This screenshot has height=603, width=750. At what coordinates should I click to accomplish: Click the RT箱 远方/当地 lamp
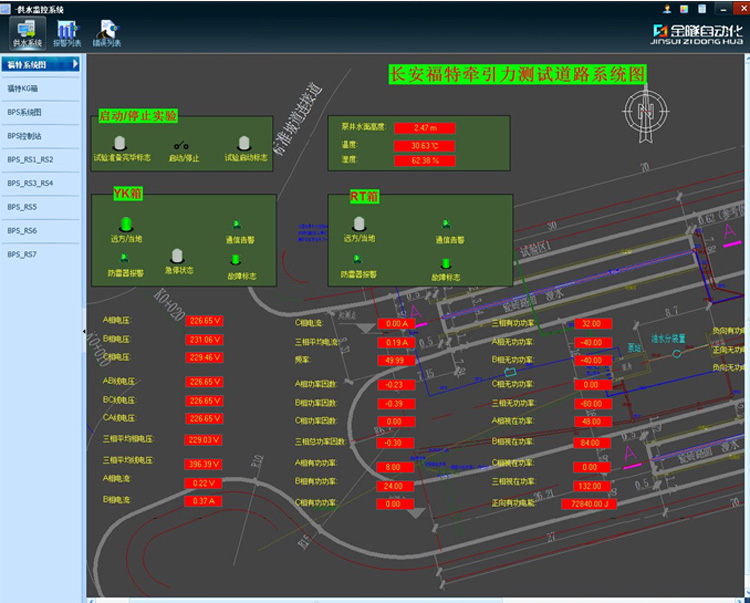point(359,223)
